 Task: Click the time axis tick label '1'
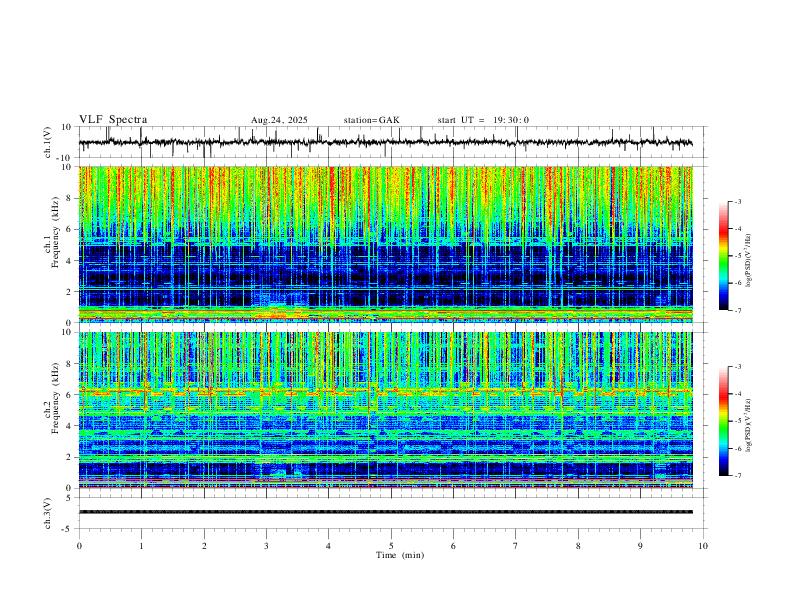pos(141,546)
